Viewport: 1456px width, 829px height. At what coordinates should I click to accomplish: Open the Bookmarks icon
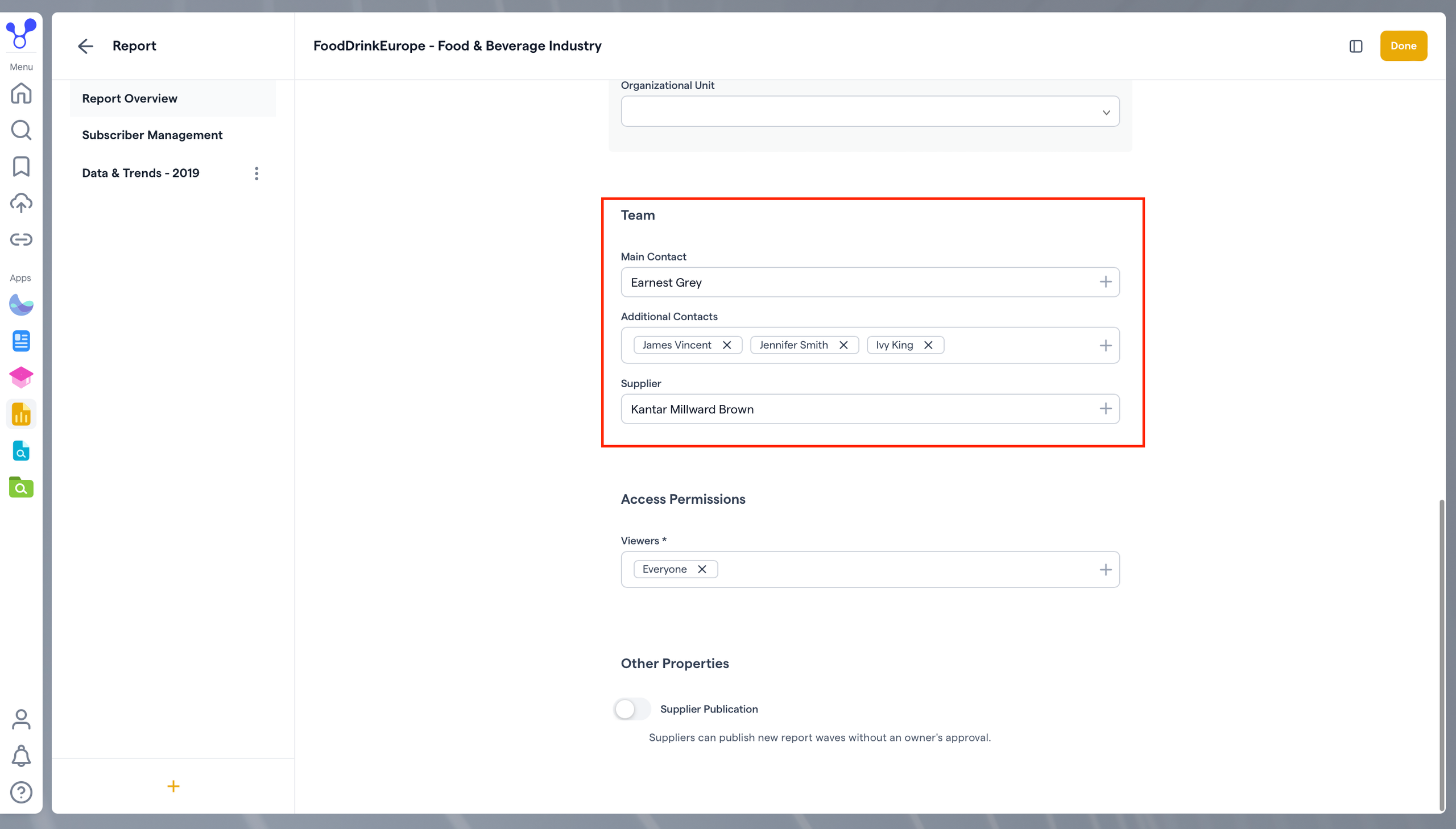click(x=21, y=166)
